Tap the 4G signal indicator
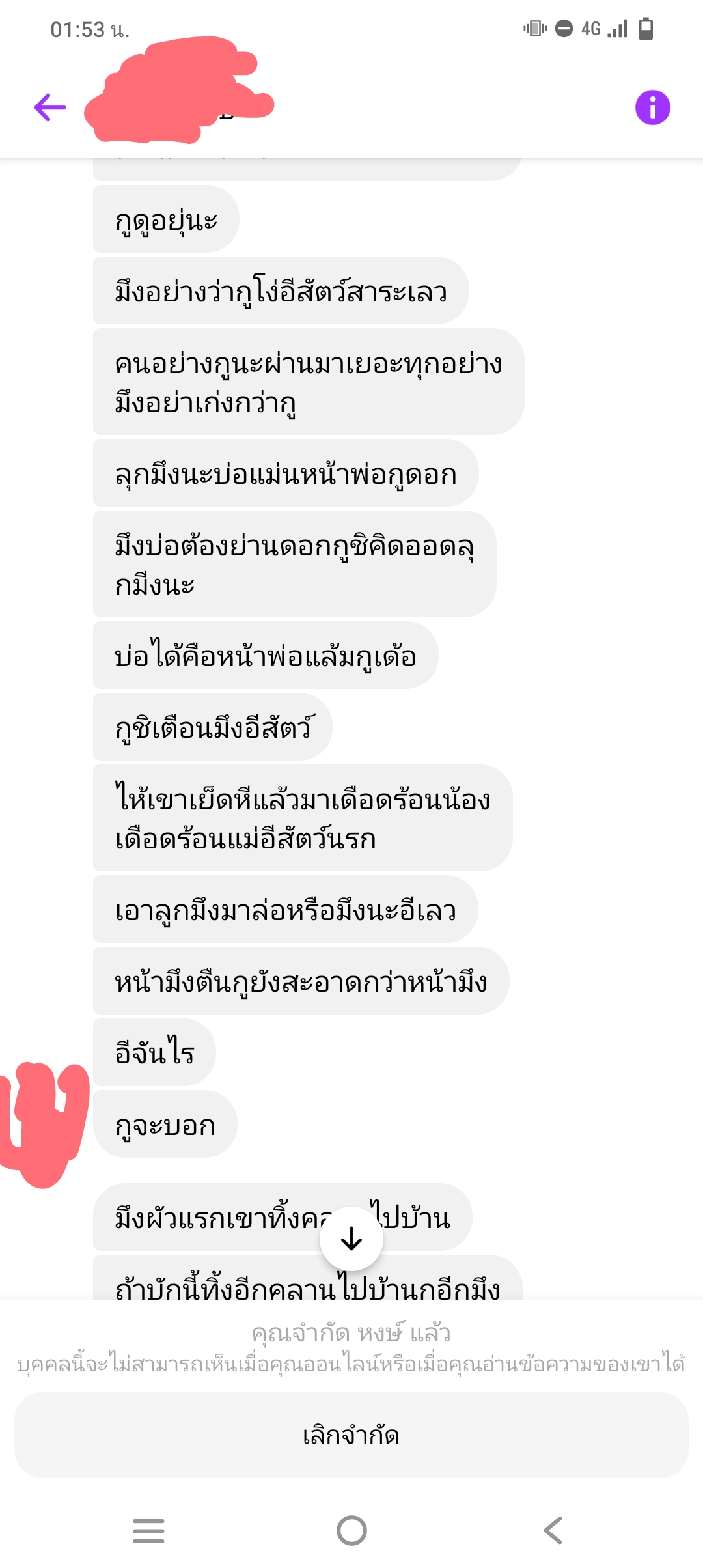Screen dimensions: 703x1568 click(604, 29)
